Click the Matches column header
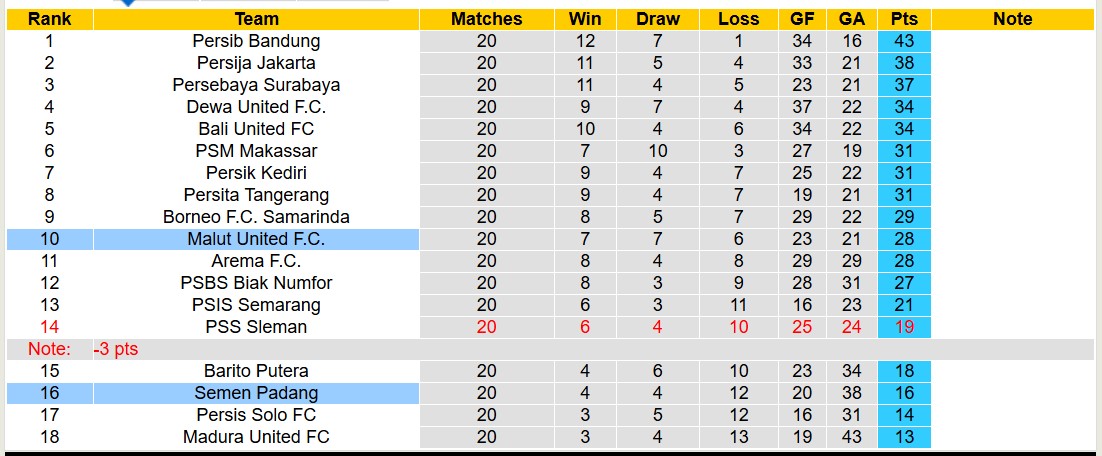The height and width of the screenshot is (456, 1102). [486, 19]
